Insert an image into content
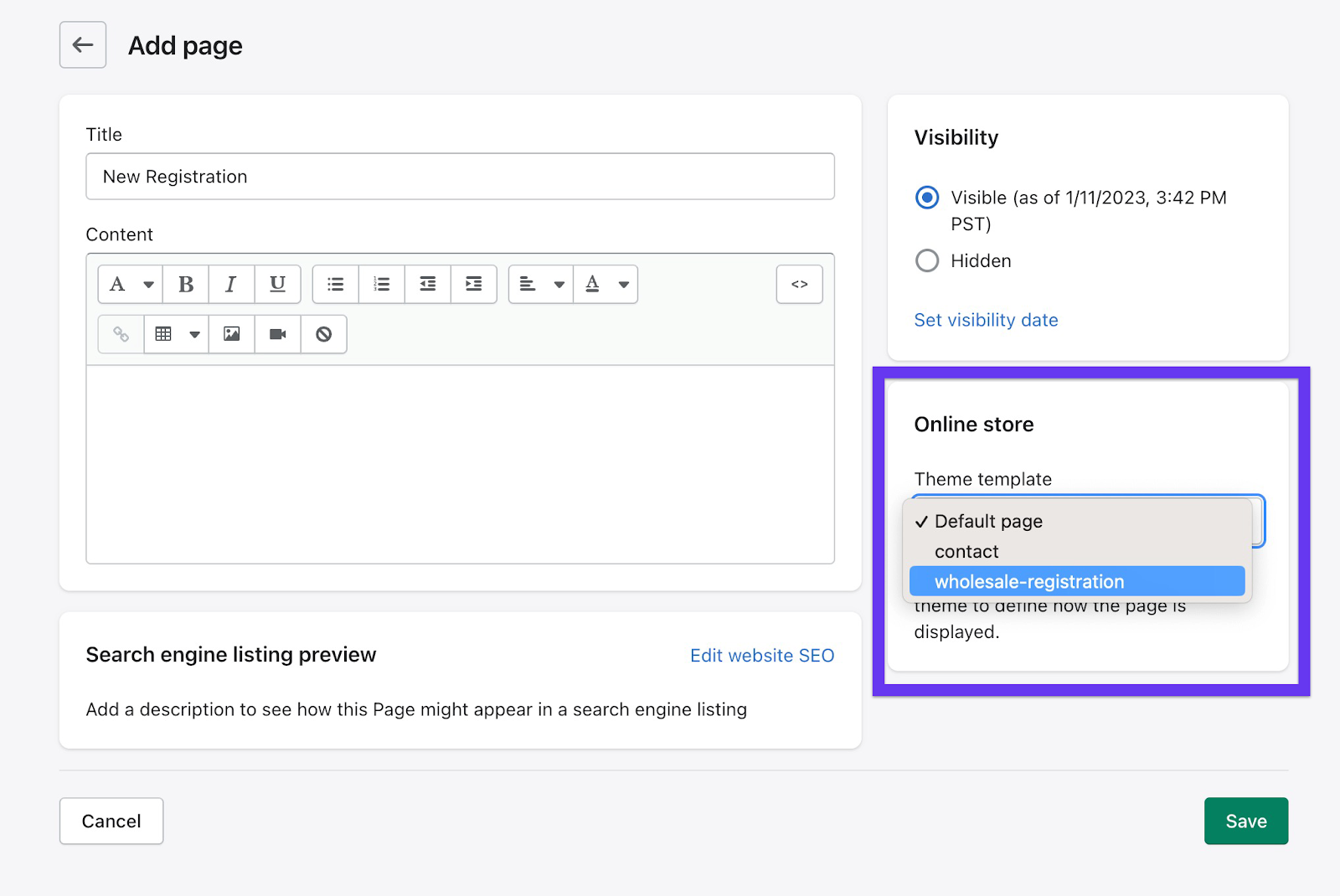Image resolution: width=1340 pixels, height=896 pixels. pos(232,334)
